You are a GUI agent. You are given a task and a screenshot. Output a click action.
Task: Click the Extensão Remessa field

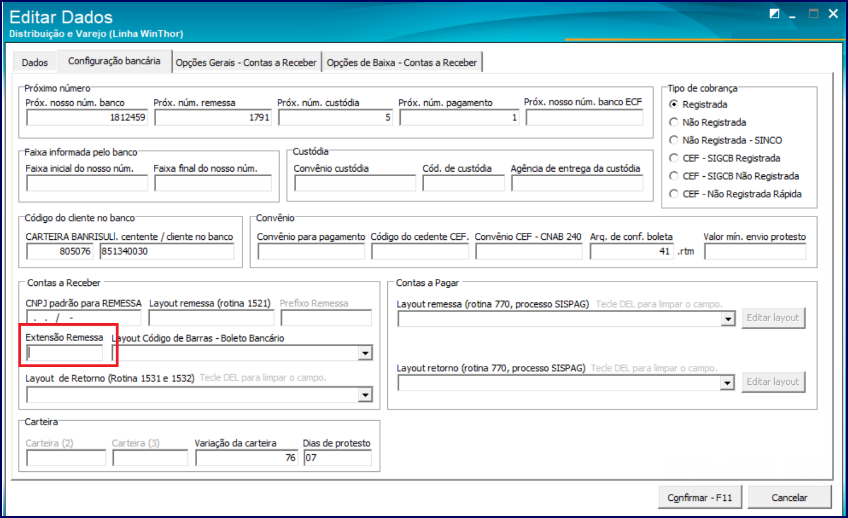click(64, 354)
